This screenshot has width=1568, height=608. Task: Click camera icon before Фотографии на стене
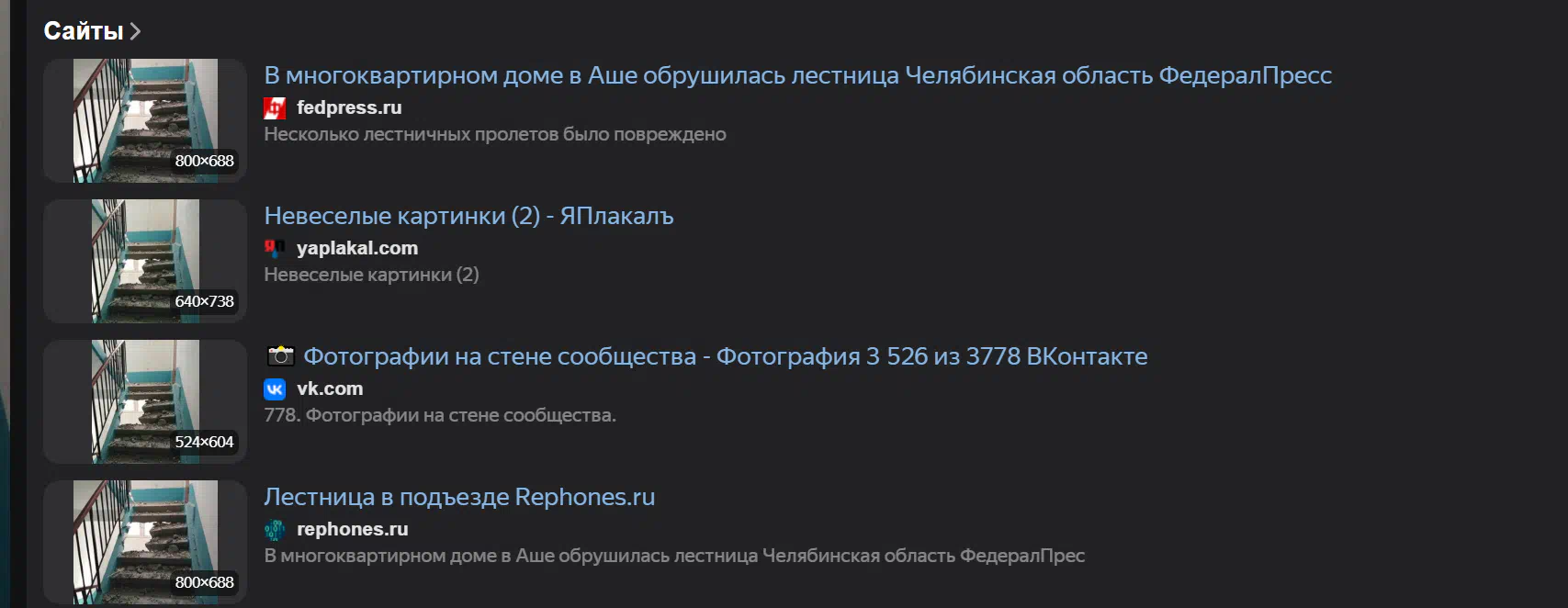[x=280, y=355]
